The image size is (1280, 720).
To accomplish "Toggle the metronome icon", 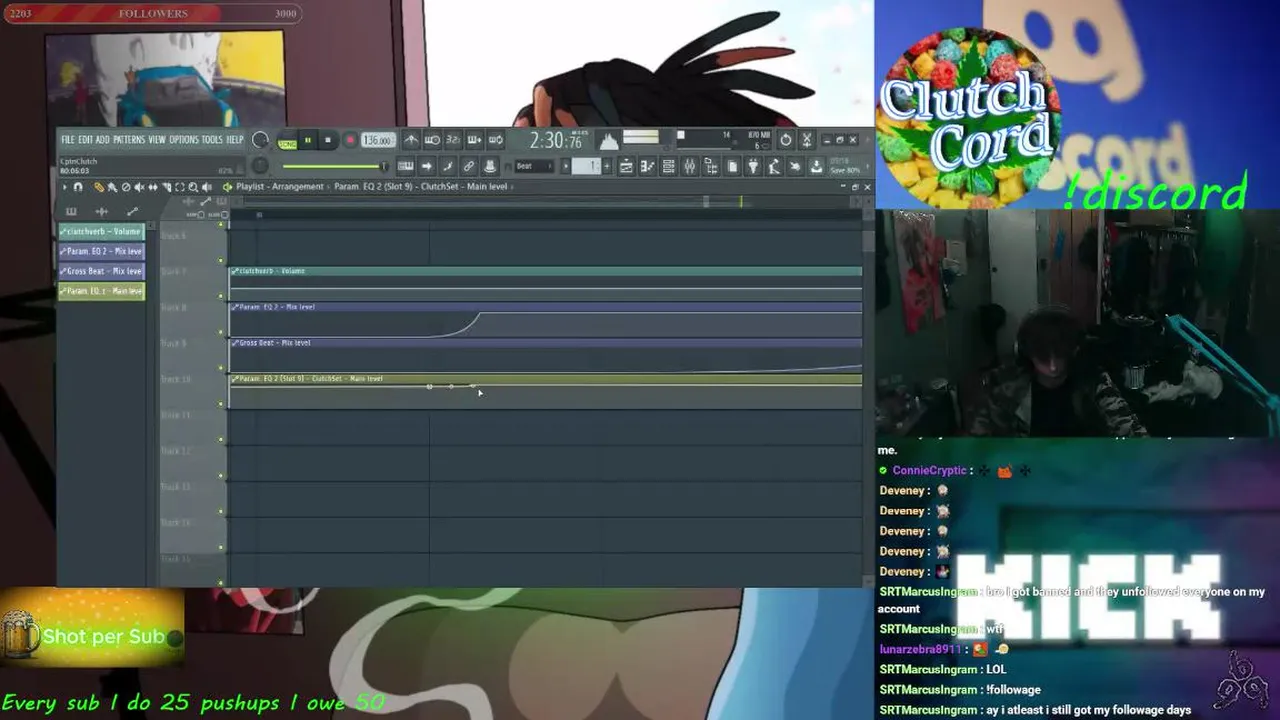I will coord(411,140).
